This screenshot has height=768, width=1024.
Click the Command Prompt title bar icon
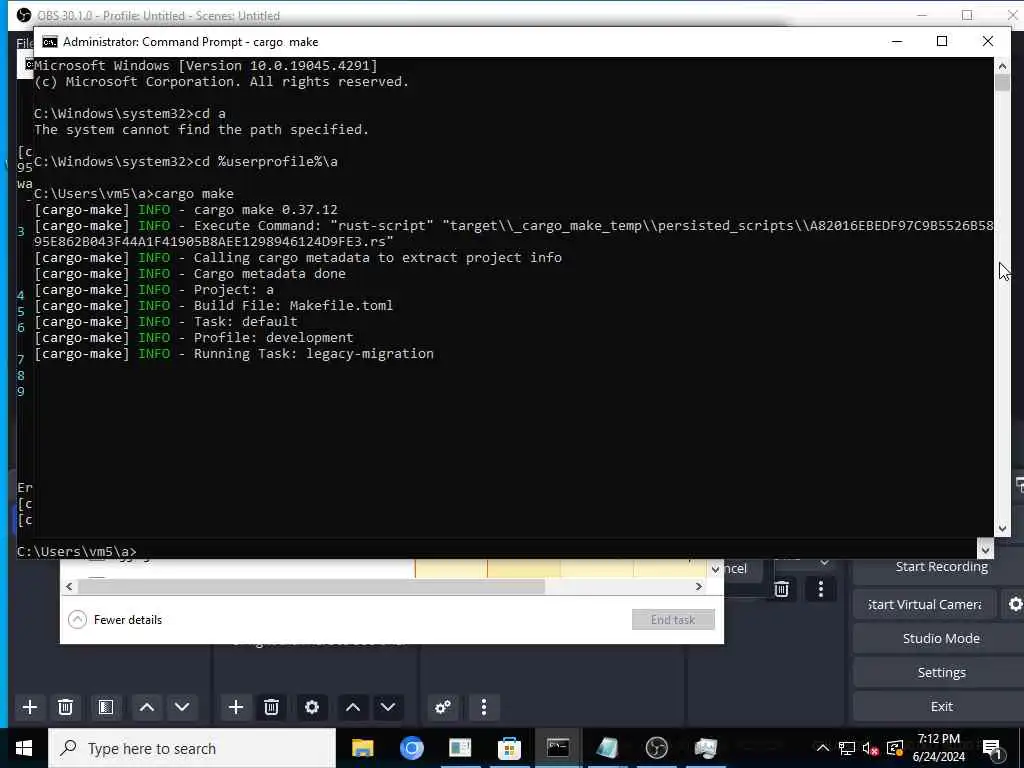[x=50, y=42]
